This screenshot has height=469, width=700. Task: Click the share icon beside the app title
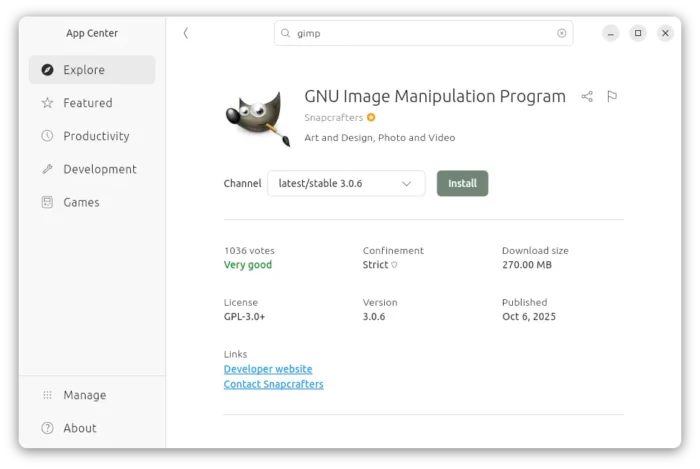587,97
